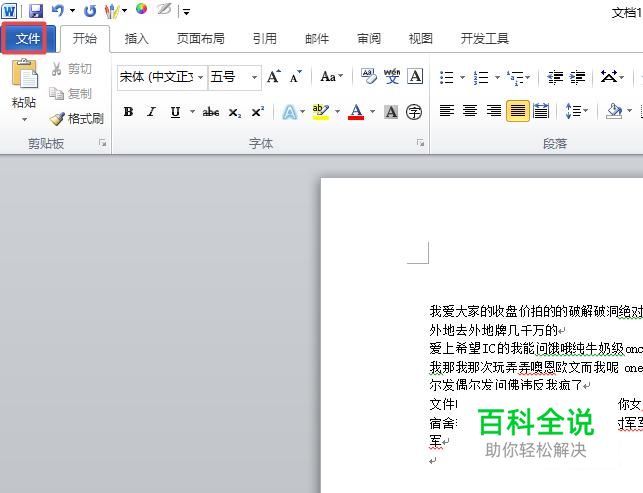Open the 剪贴板 dialog launcher
Screen dimensions: 643x493
(x=103, y=143)
